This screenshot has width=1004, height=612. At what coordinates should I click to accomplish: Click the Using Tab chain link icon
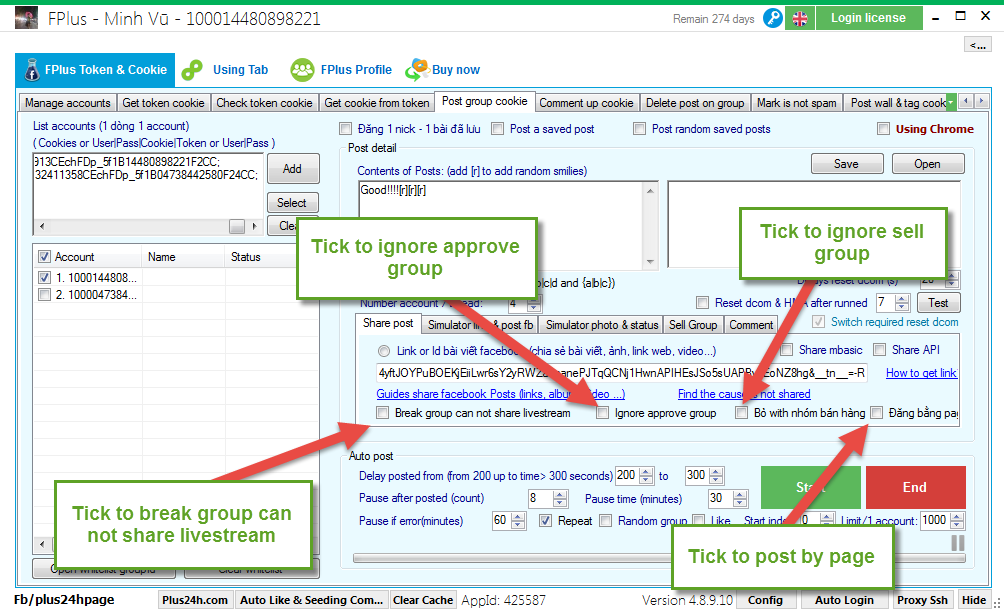(192, 70)
